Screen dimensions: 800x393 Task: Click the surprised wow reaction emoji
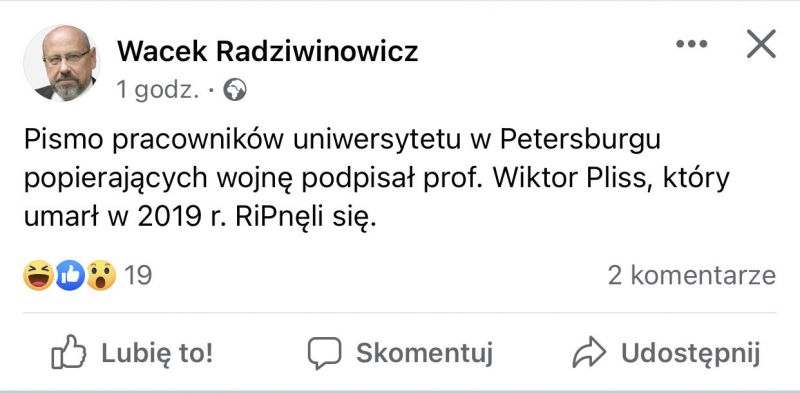click(x=101, y=276)
